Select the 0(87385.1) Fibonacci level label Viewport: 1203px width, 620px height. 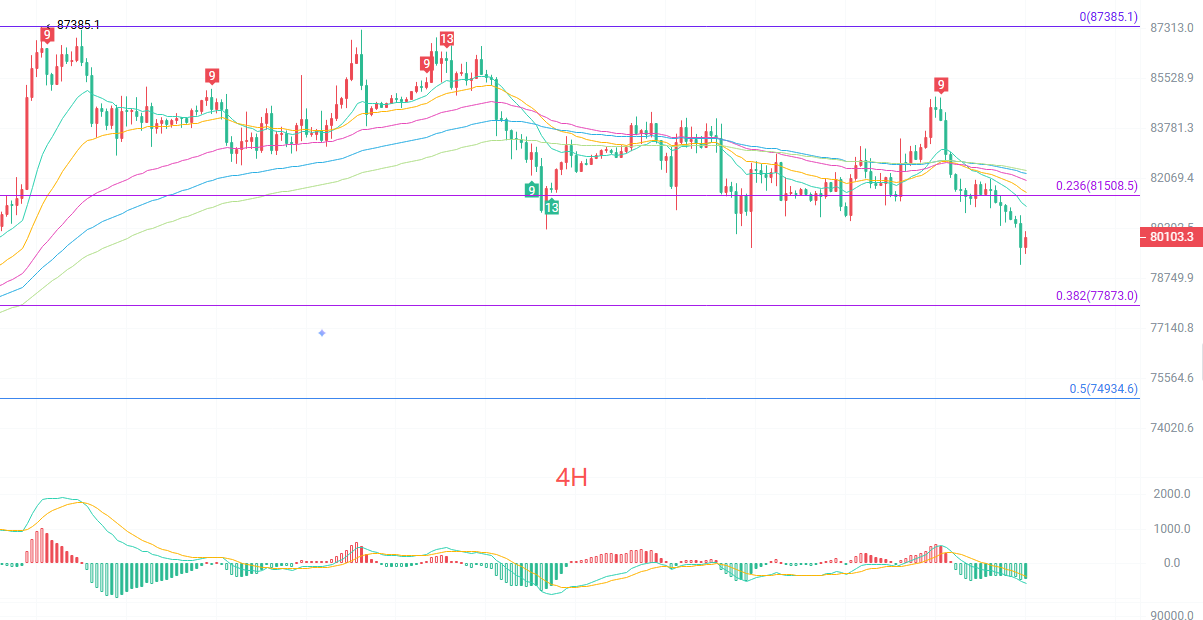pos(1108,17)
